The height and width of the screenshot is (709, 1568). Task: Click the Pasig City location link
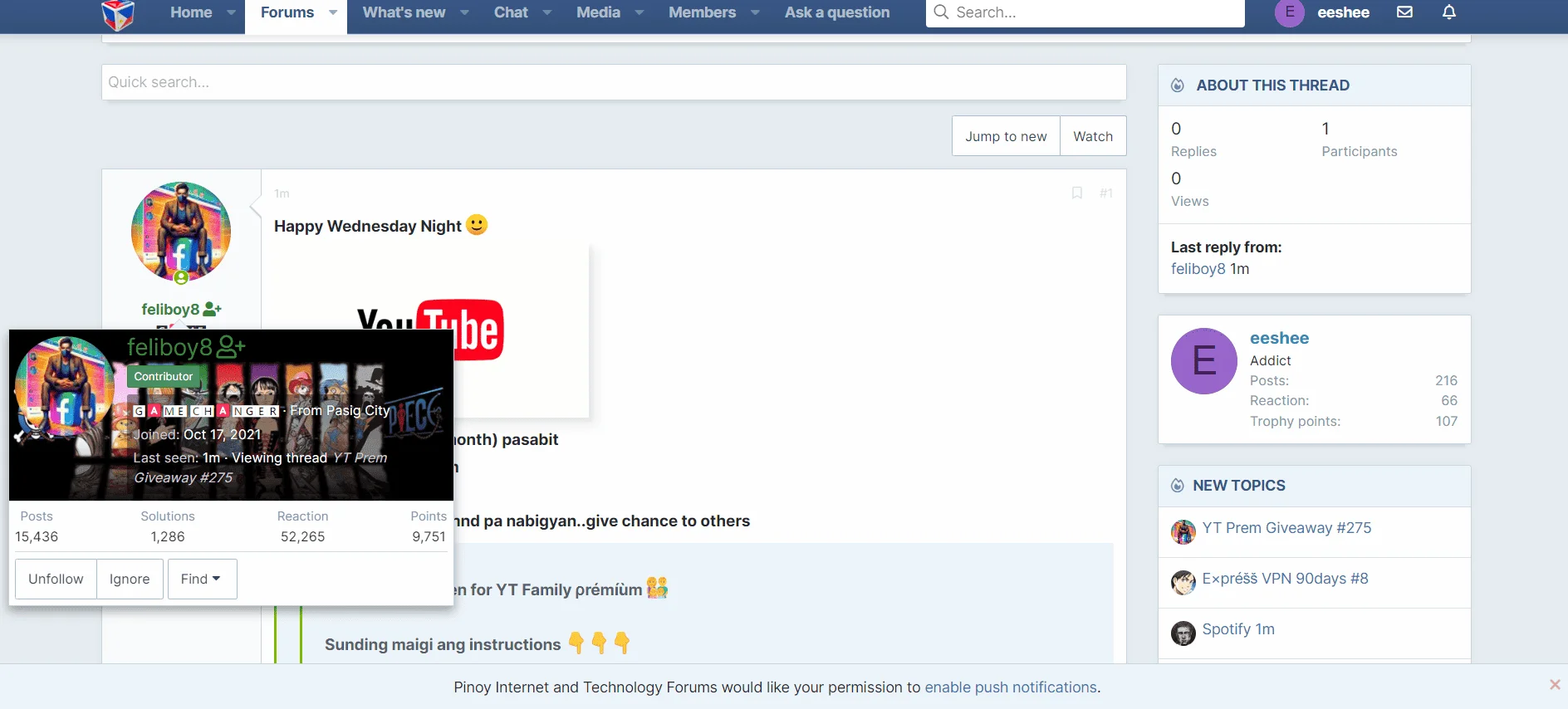pyautogui.click(x=358, y=410)
